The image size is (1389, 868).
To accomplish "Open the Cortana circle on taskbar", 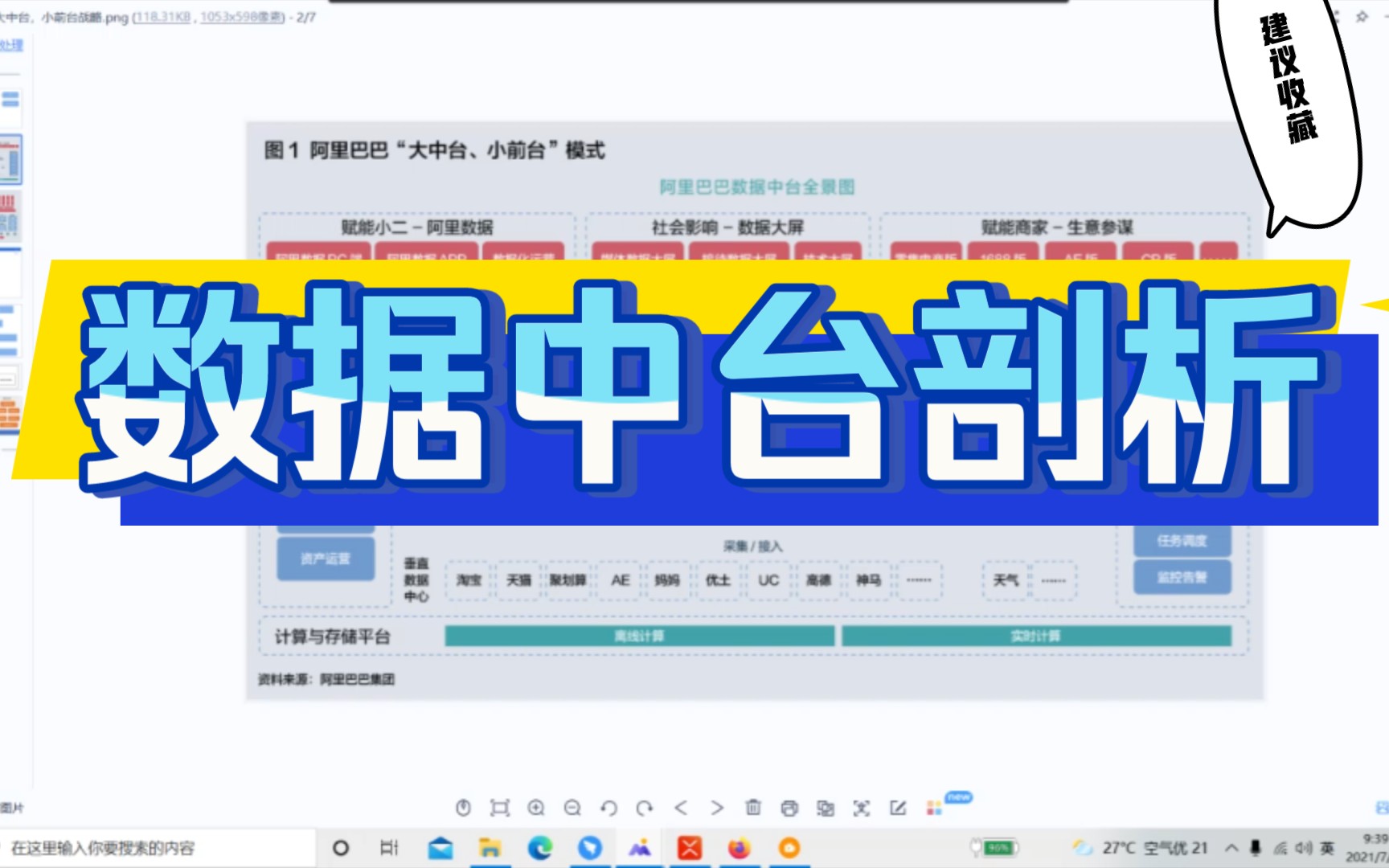I will [x=341, y=848].
